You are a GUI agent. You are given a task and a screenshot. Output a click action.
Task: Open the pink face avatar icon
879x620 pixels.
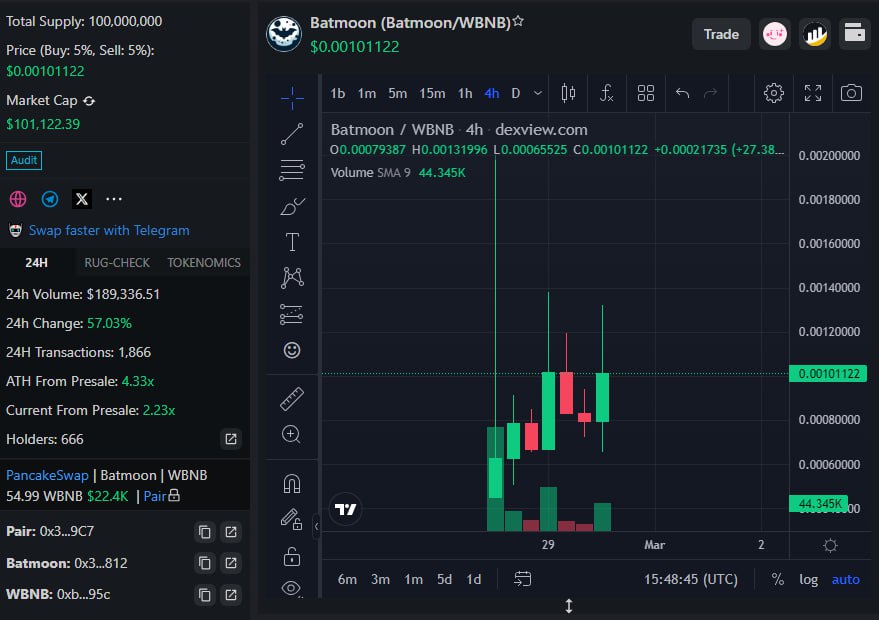point(775,34)
